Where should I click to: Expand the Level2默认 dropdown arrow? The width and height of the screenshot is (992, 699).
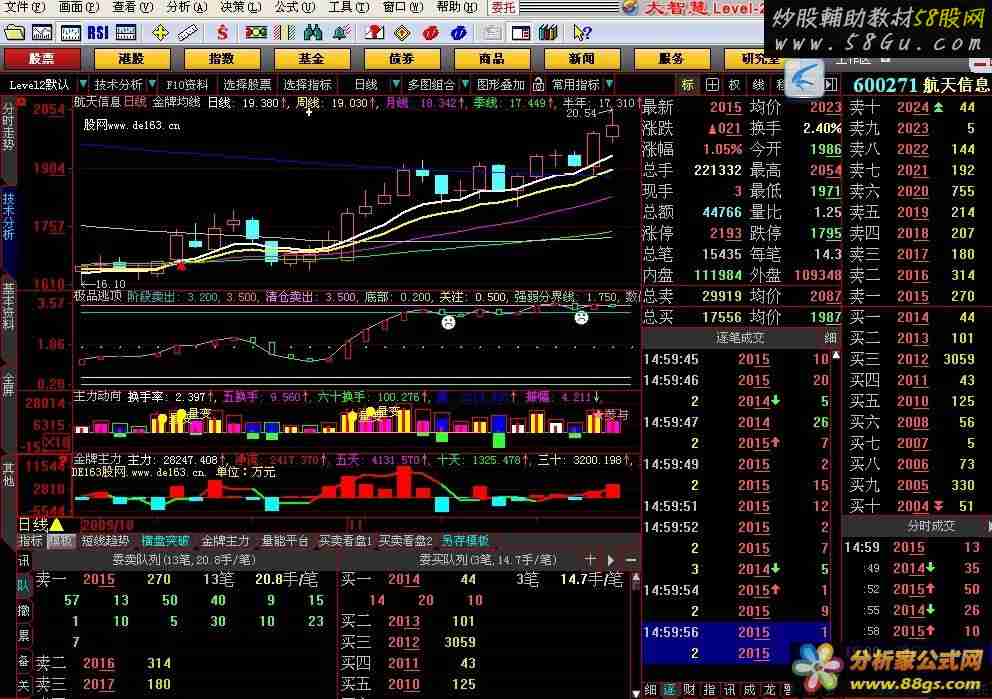coord(83,84)
